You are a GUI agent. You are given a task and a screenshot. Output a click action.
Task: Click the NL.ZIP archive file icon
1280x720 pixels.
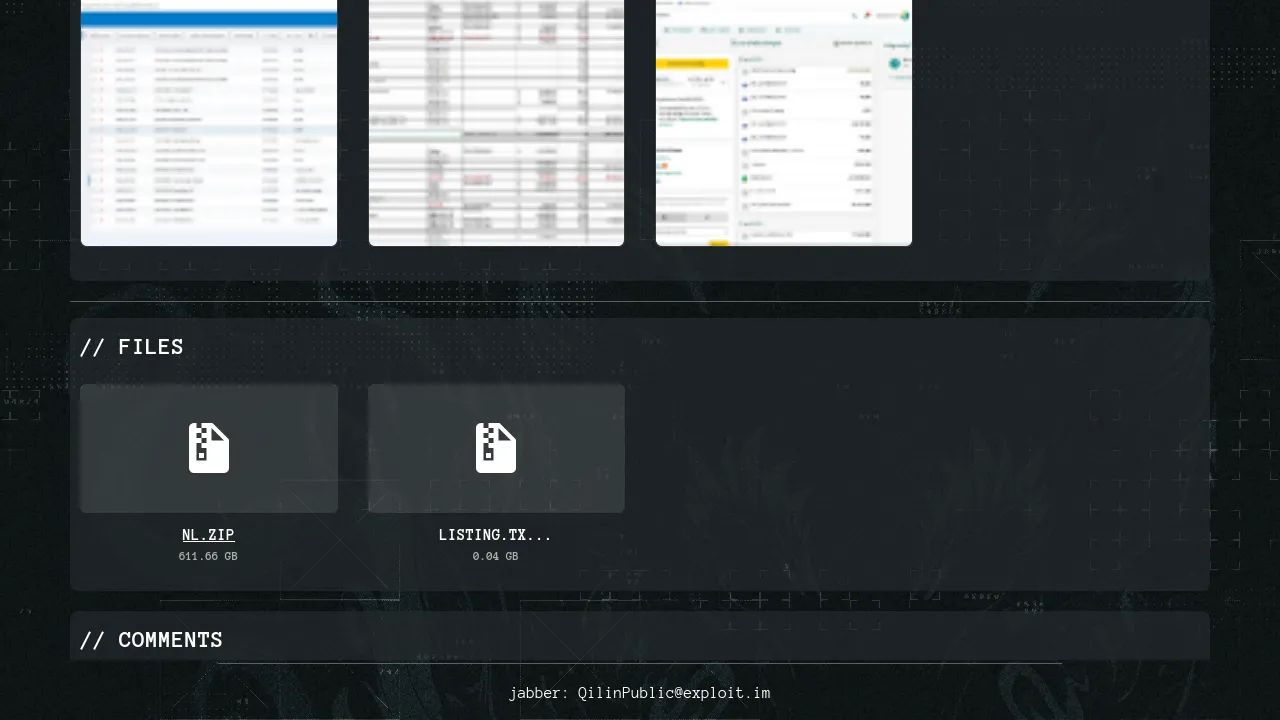click(x=209, y=448)
